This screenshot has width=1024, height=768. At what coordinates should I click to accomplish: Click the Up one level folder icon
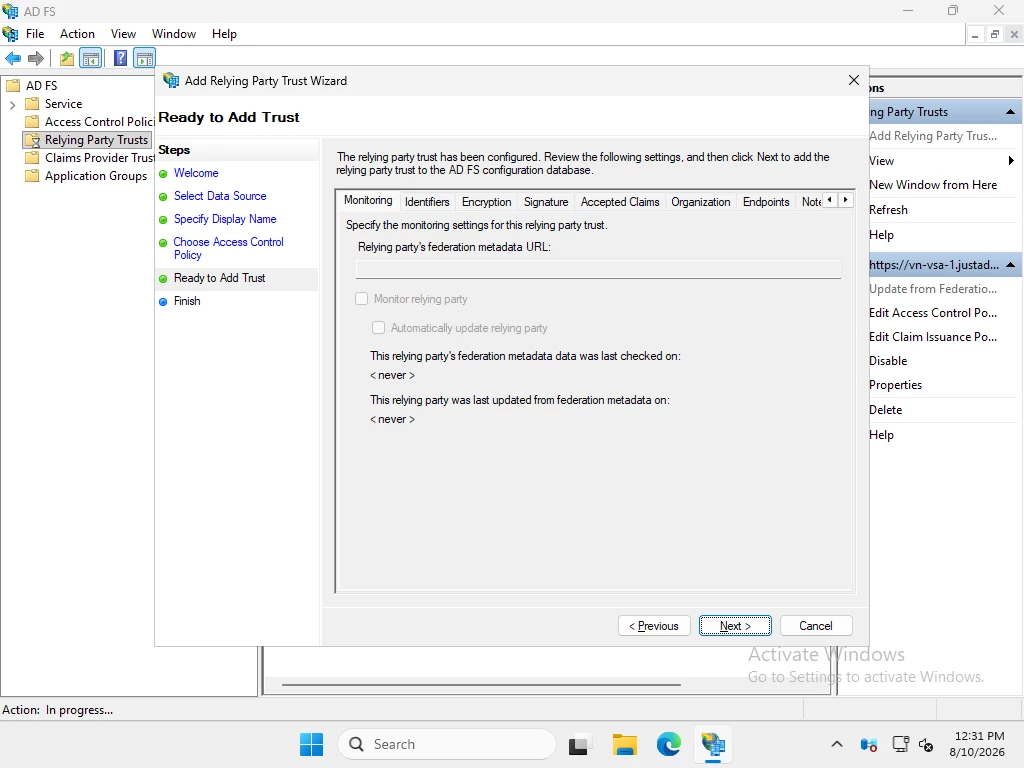click(67, 58)
